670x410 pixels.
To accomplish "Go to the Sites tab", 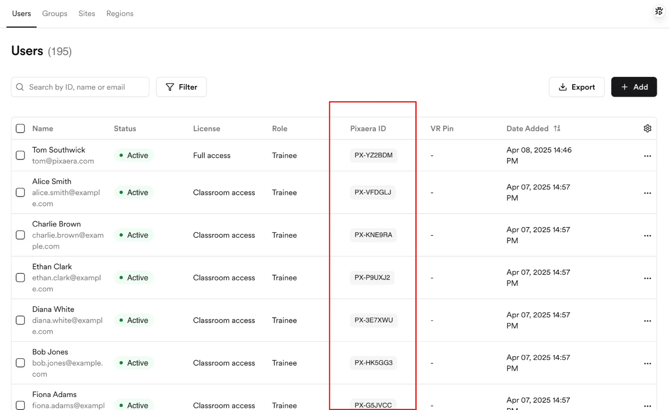I will [x=87, y=14].
